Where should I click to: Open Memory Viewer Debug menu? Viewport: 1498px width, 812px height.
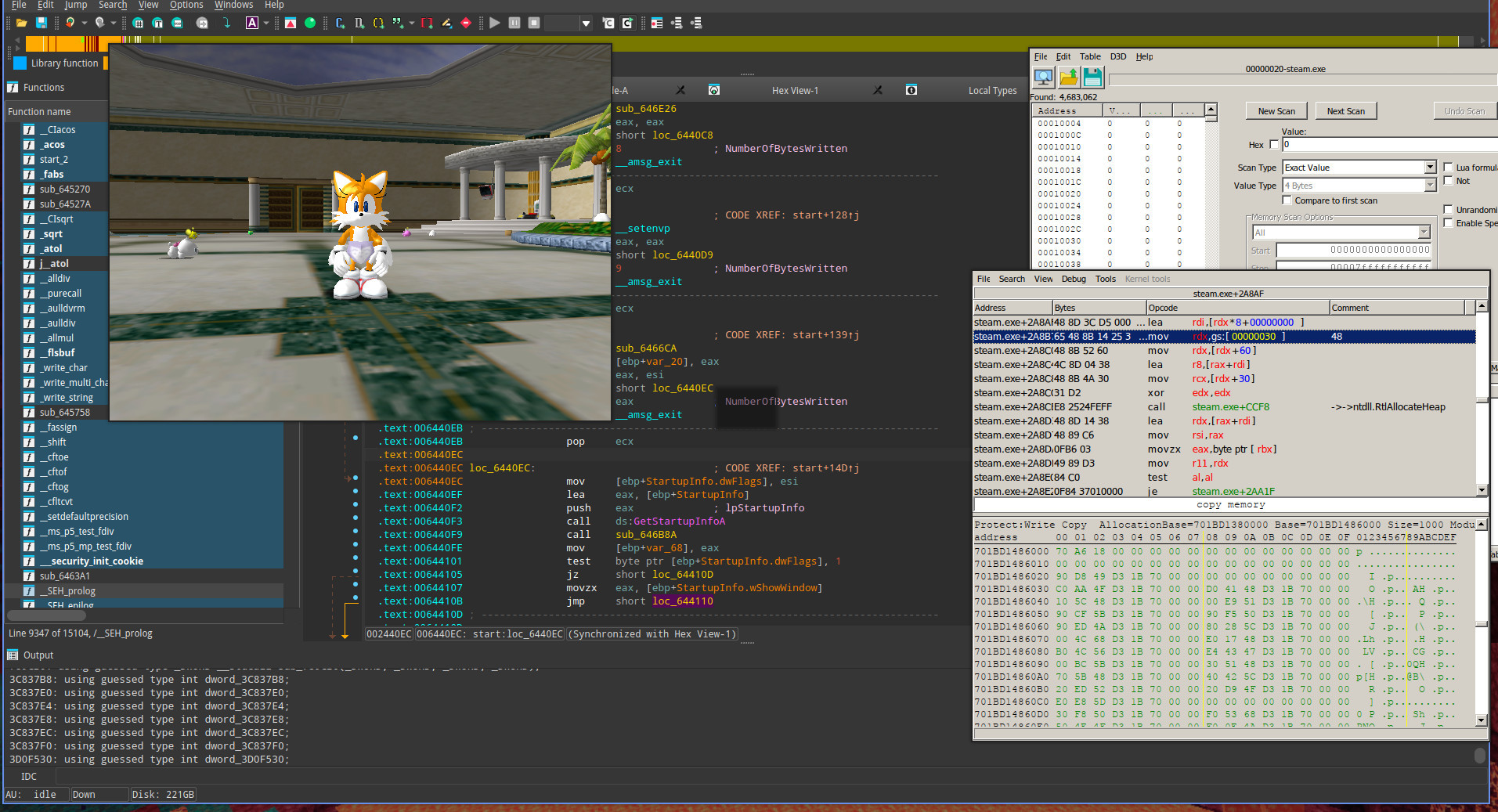pyautogui.click(x=1074, y=279)
